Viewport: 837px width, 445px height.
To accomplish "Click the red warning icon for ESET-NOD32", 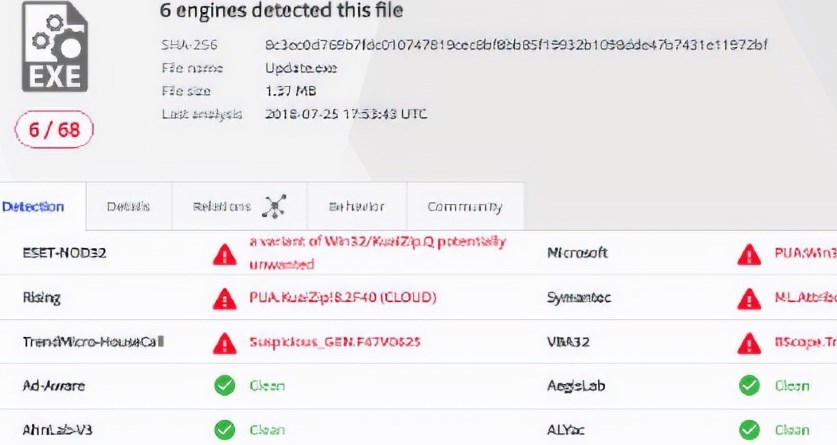I will click(x=225, y=254).
